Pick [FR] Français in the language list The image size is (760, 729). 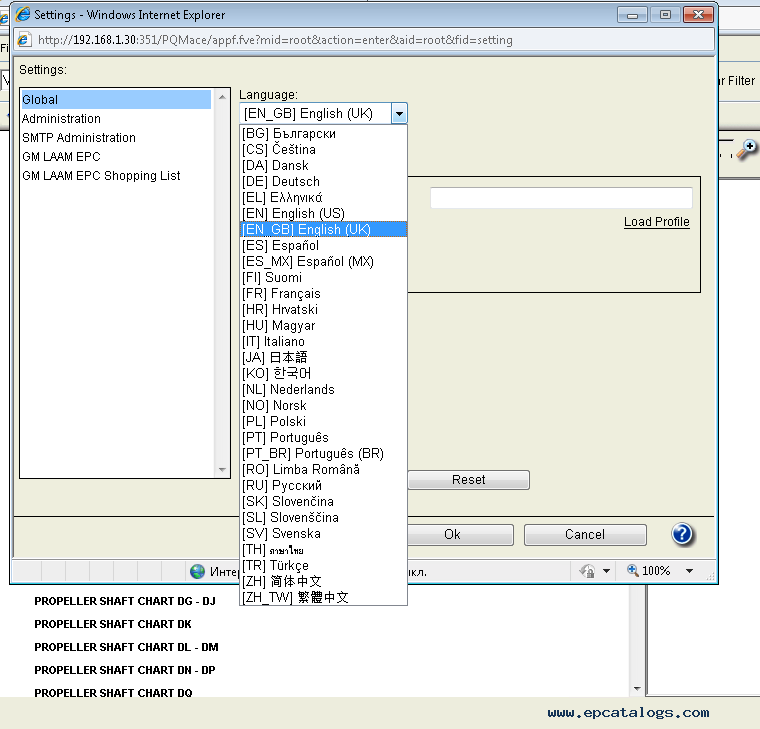[281, 293]
